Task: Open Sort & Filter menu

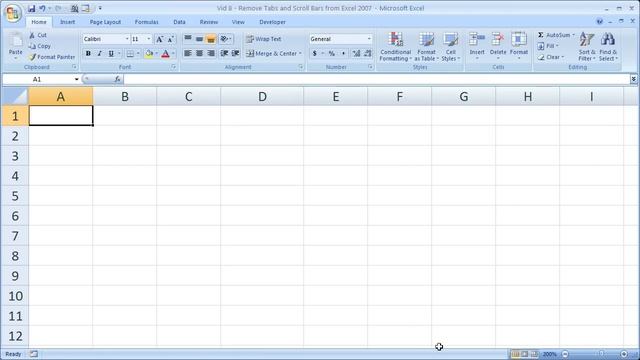Action: pos(587,47)
